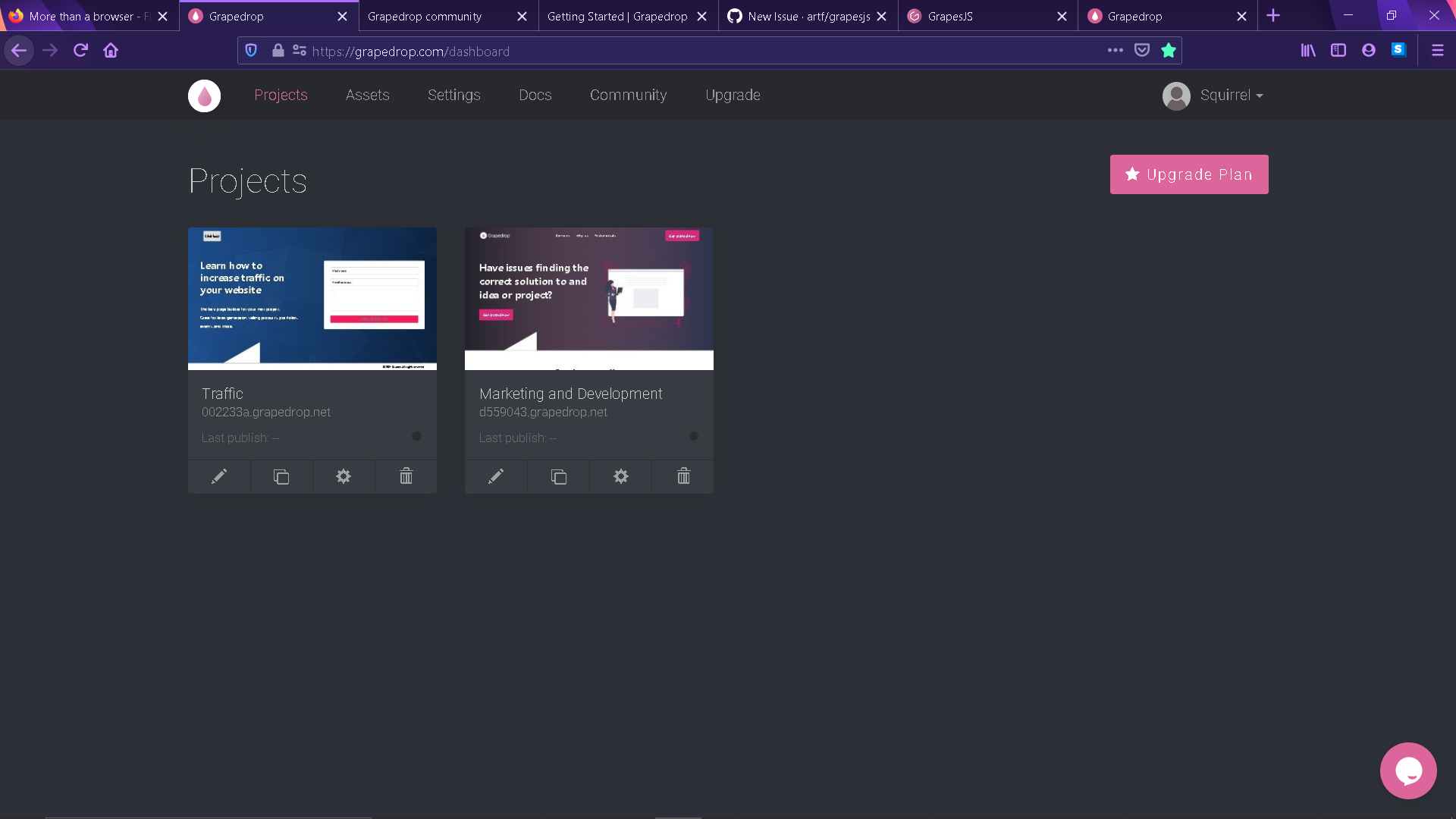Image resolution: width=1456 pixels, height=819 pixels.
Task: Open the Community page link
Action: tap(628, 95)
